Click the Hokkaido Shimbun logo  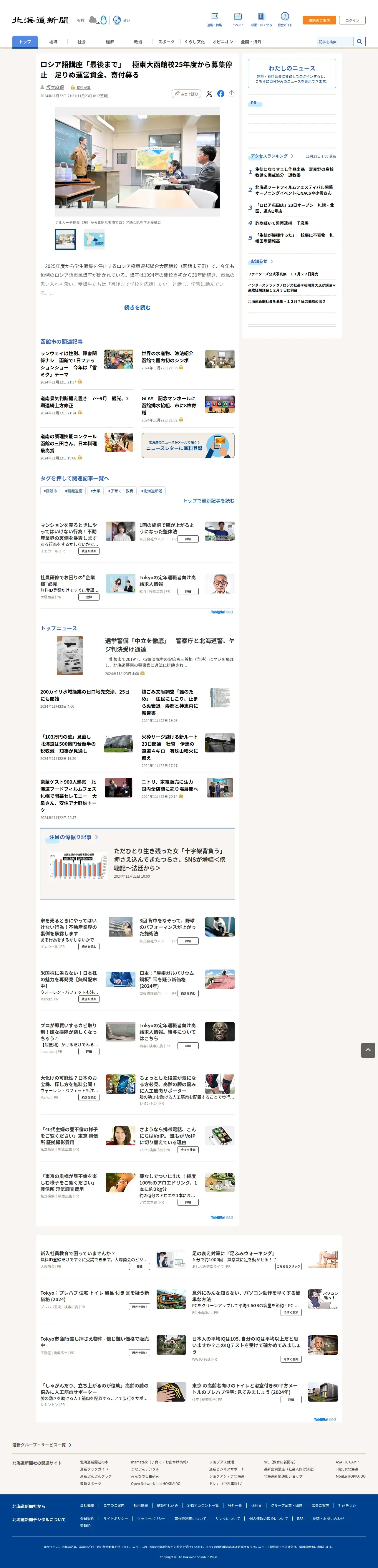[x=40, y=20]
